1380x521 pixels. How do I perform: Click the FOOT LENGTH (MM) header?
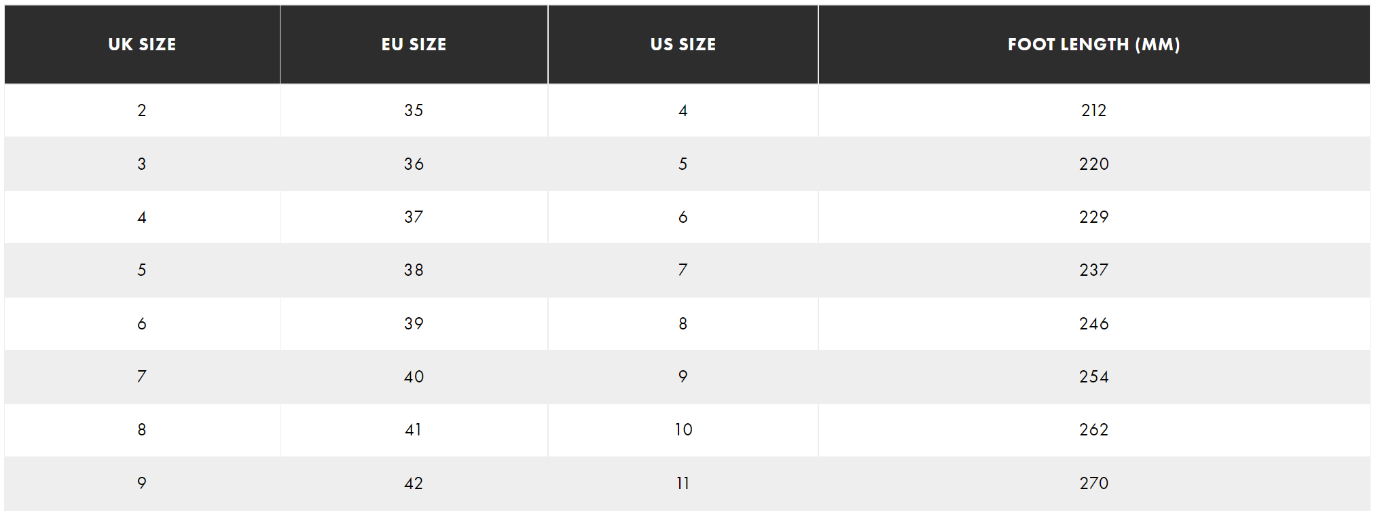click(1094, 45)
